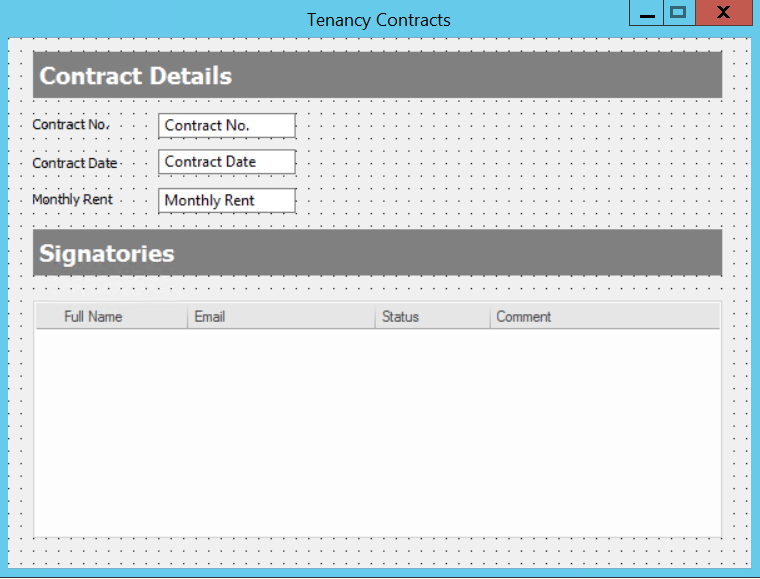This screenshot has width=760, height=579.
Task: Pick the Monthly Rent label
Action: tap(72, 200)
